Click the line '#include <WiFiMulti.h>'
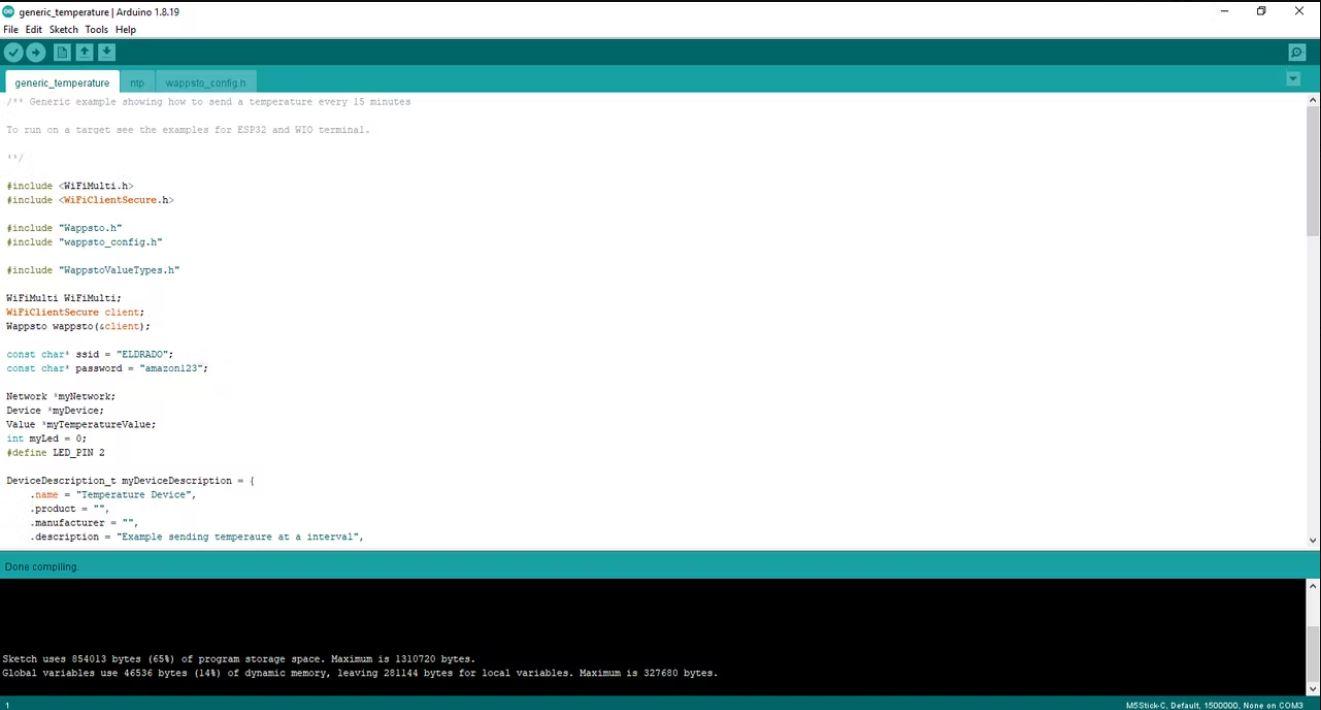The width and height of the screenshot is (1321, 710). [70, 186]
